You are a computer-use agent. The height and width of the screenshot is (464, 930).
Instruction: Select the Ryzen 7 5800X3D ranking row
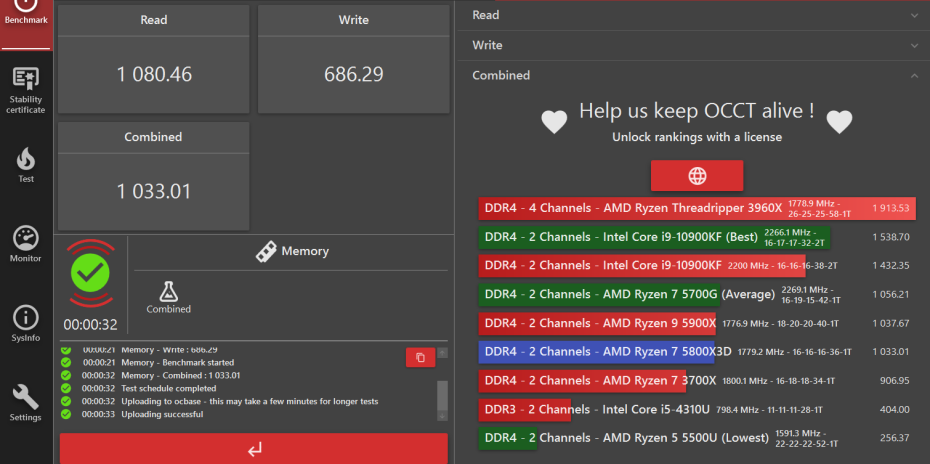(x=697, y=352)
